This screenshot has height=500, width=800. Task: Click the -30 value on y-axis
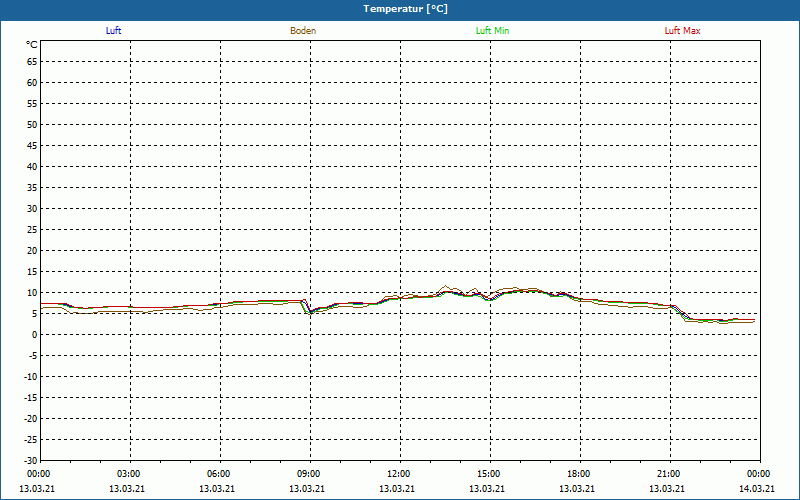(x=31, y=459)
